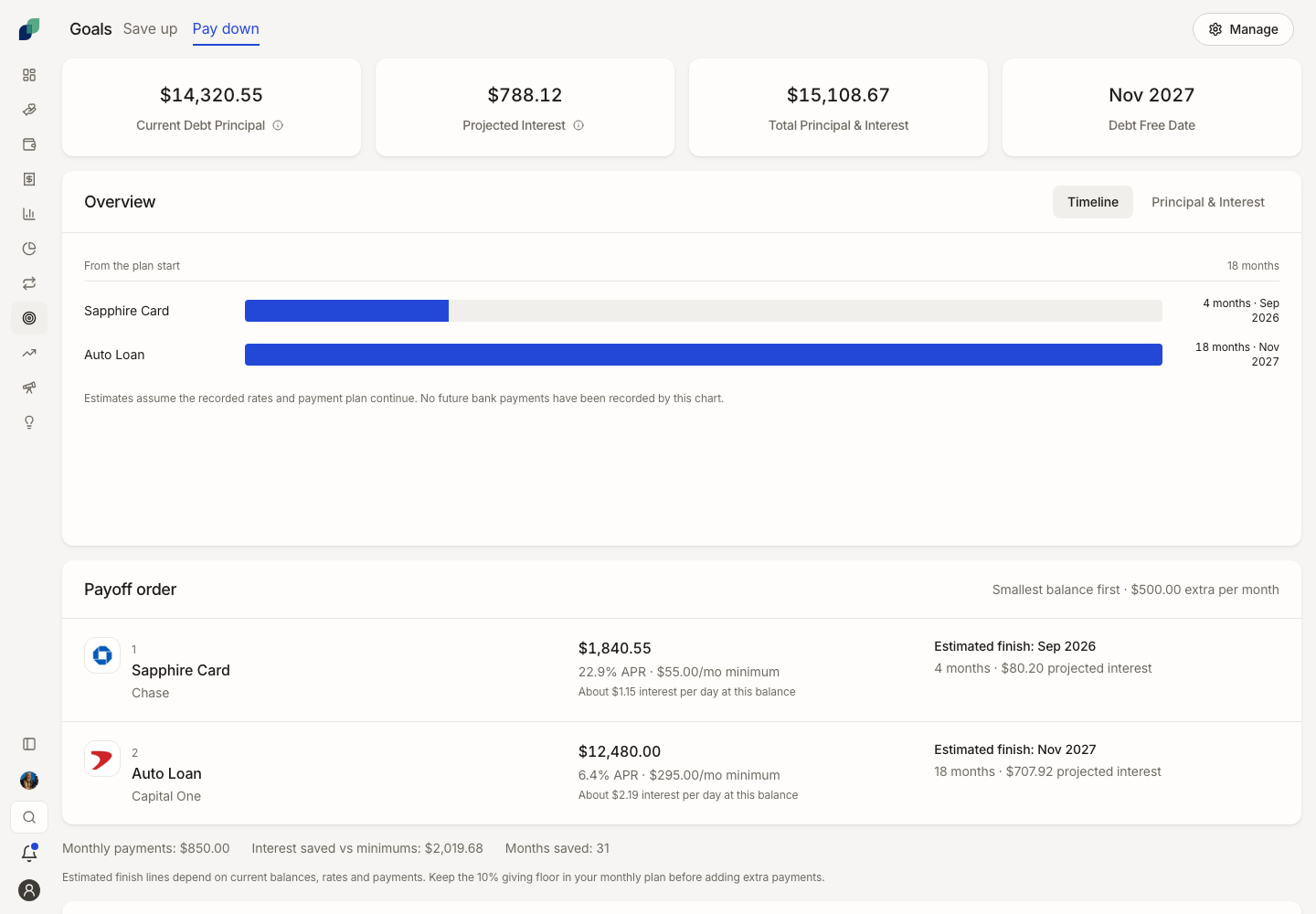
Task: Click 'Estimated finish: Nov 2027' text
Action: click(1014, 749)
